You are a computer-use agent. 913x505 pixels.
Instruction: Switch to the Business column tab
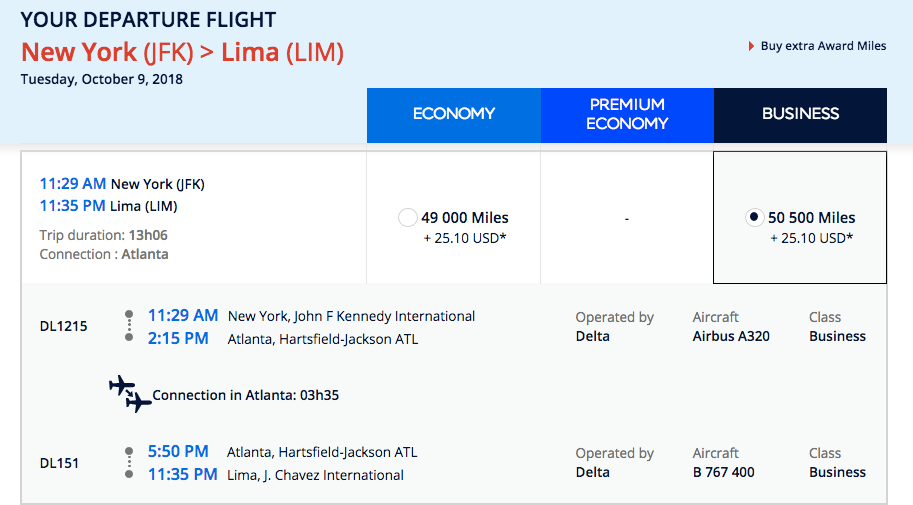click(x=800, y=114)
